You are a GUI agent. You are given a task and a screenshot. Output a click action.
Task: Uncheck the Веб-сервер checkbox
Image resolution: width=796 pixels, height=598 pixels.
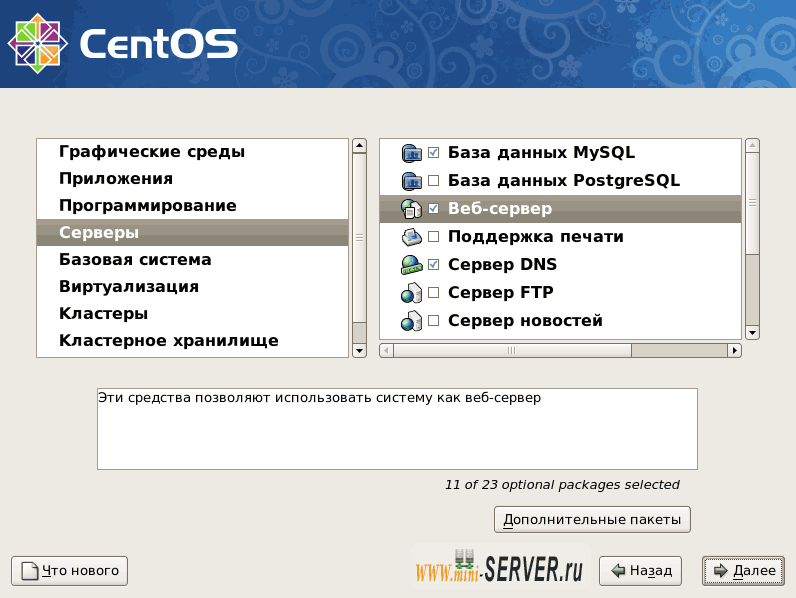pos(434,208)
